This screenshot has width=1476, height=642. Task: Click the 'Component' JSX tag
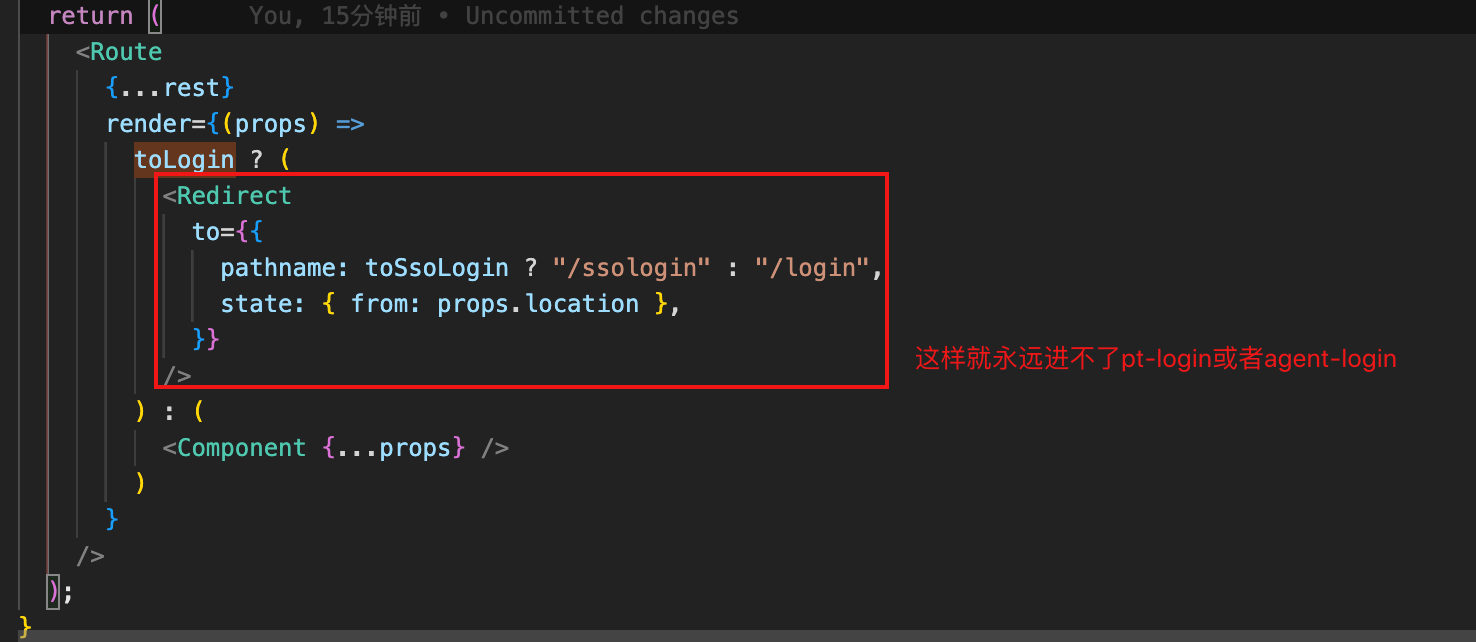241,448
